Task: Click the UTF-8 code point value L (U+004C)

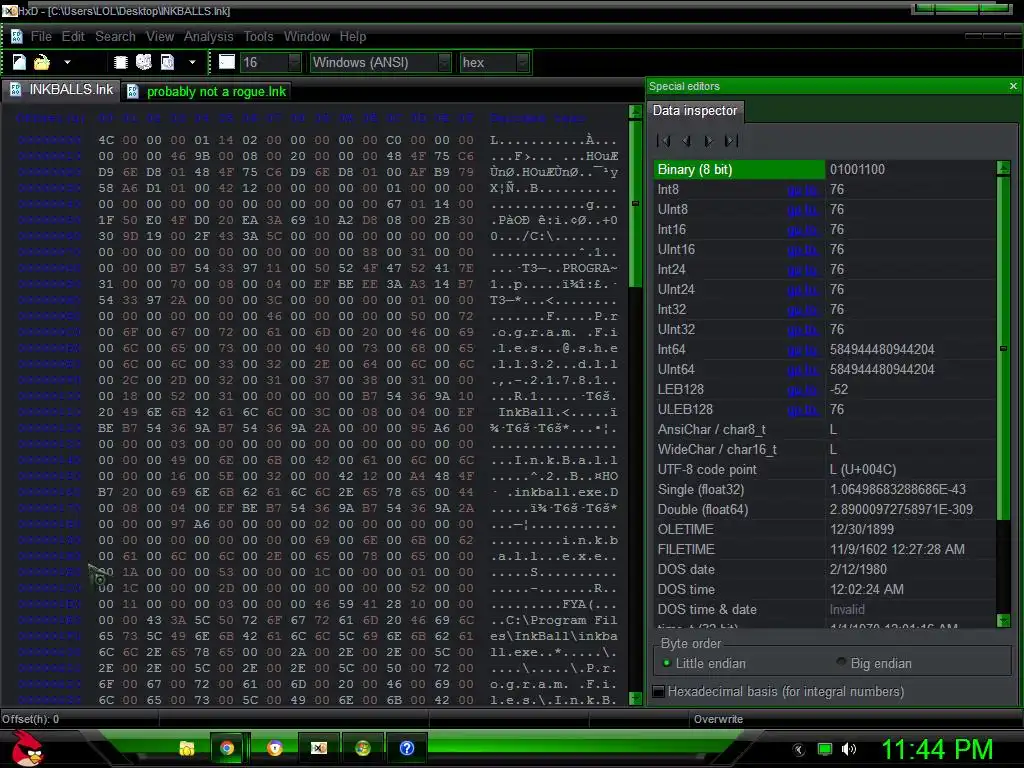Action: pos(863,470)
